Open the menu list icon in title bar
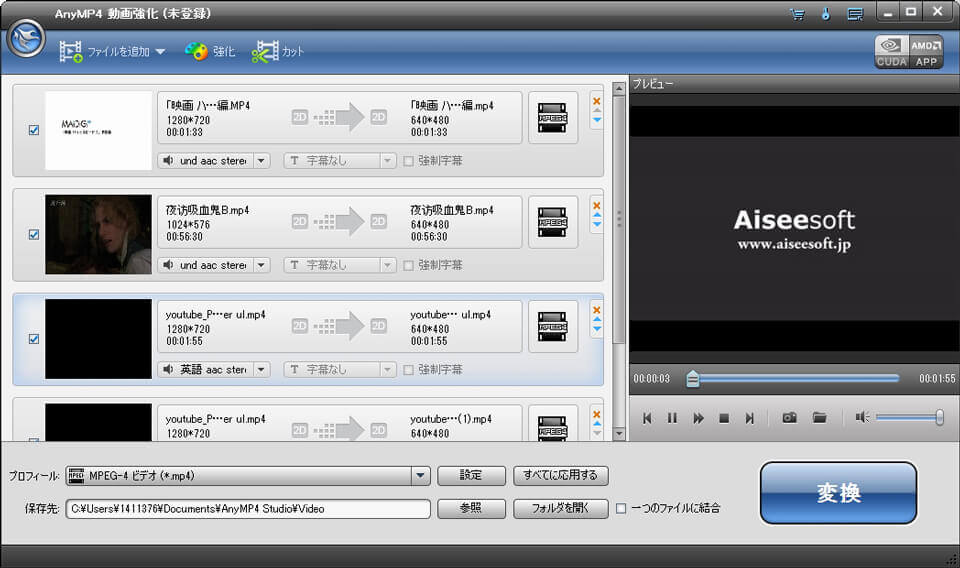 [x=855, y=14]
